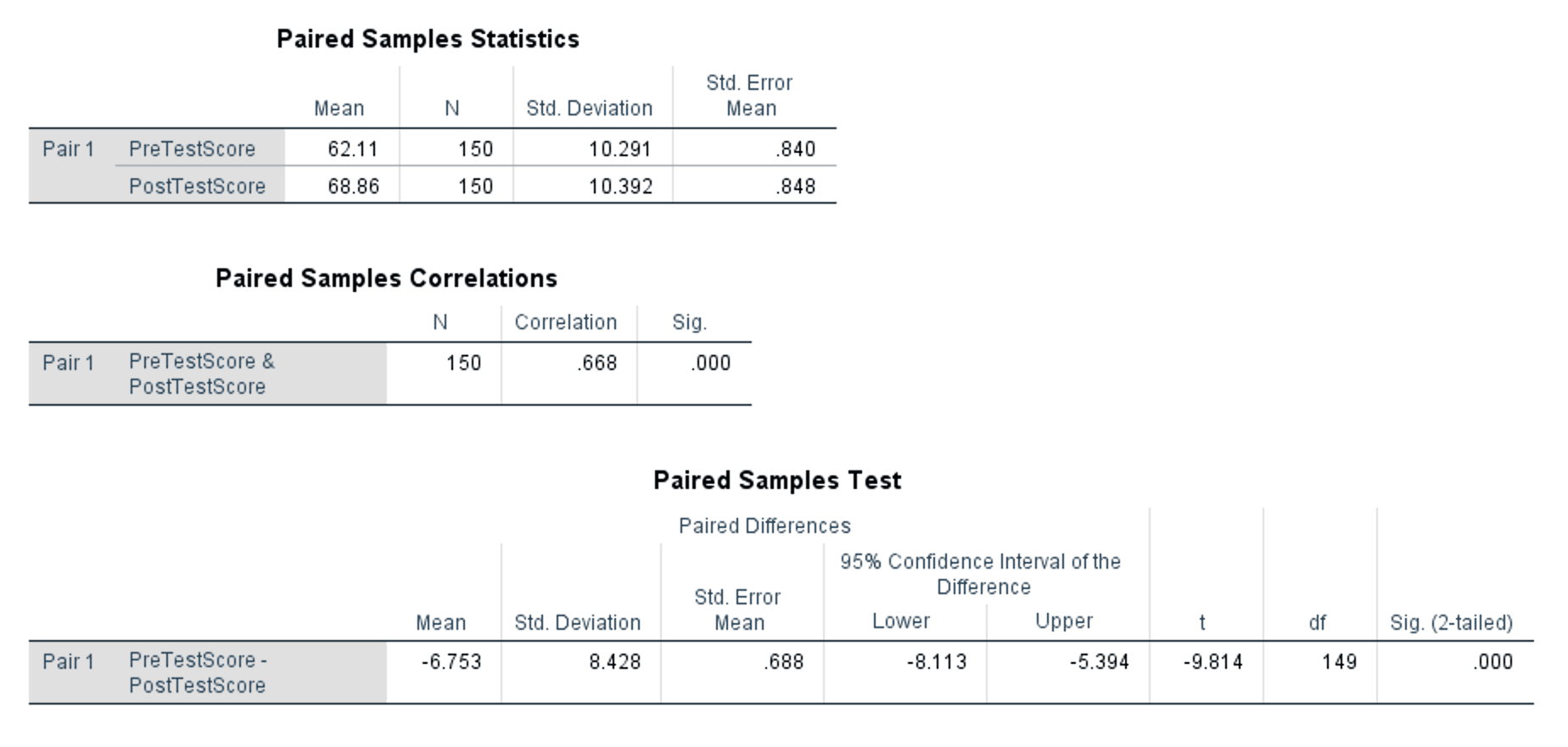Click the 'PreTestScore & PostTestScore' row label
1568x747 pixels.
point(202,374)
